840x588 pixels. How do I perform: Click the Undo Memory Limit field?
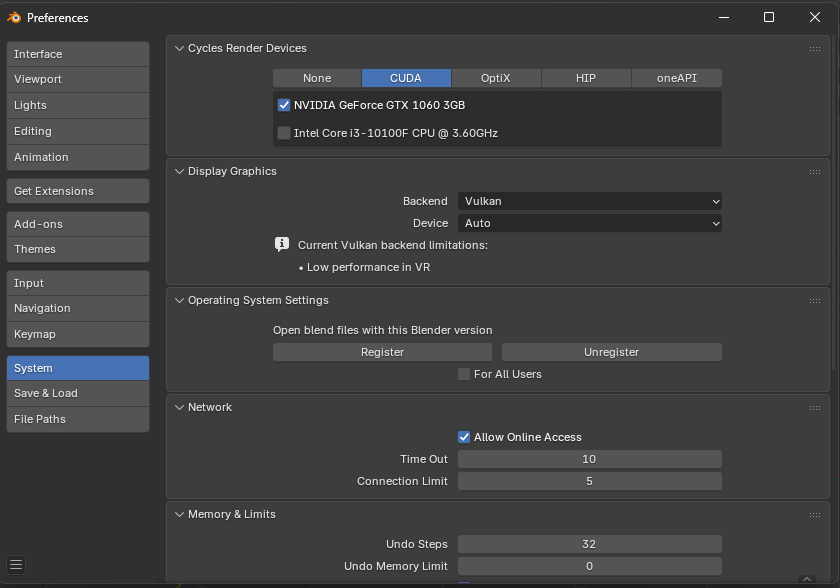(x=590, y=566)
